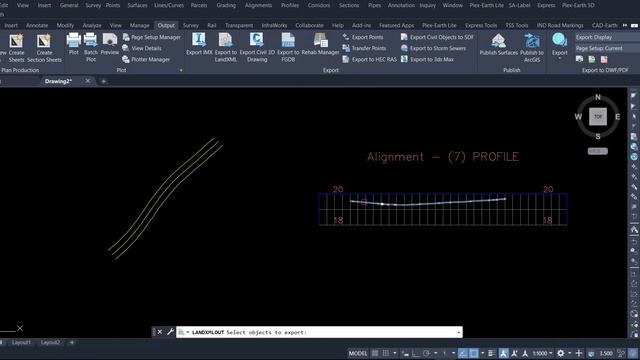This screenshot has width=640, height=360.
Task: Open Page Setup Manager
Action: point(151,37)
